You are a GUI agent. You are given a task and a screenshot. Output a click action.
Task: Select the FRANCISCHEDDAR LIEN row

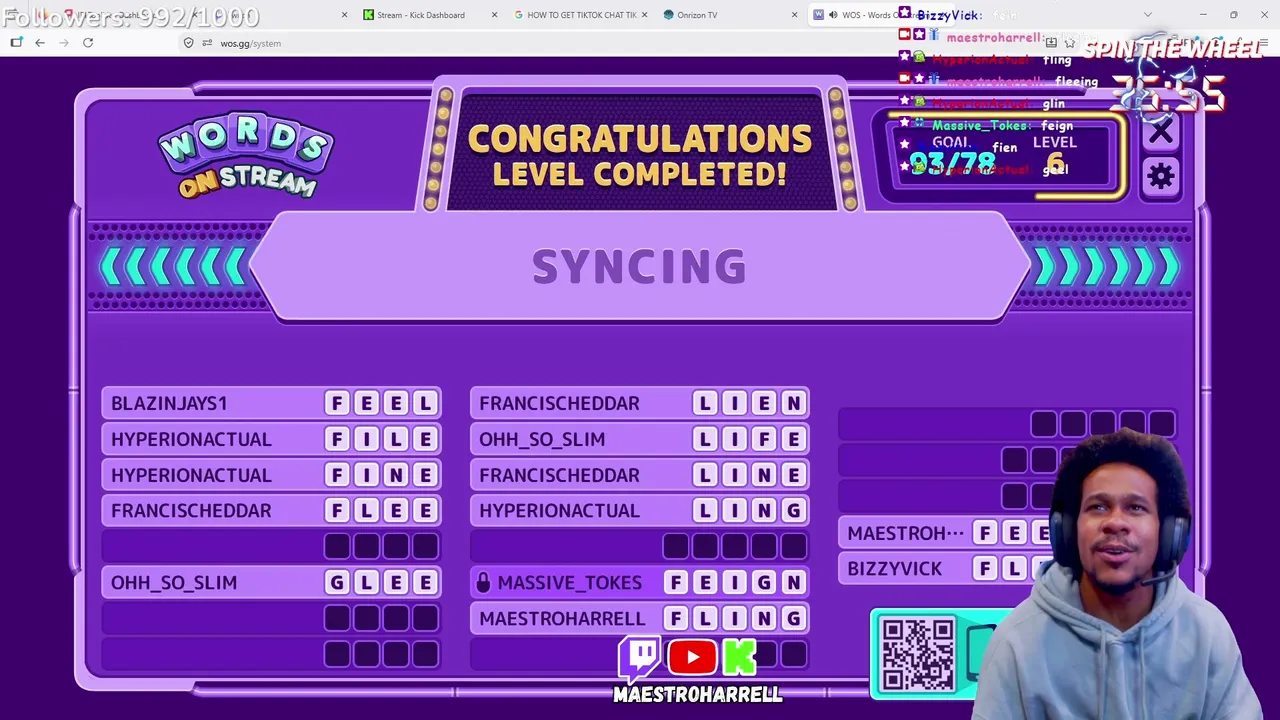point(639,403)
